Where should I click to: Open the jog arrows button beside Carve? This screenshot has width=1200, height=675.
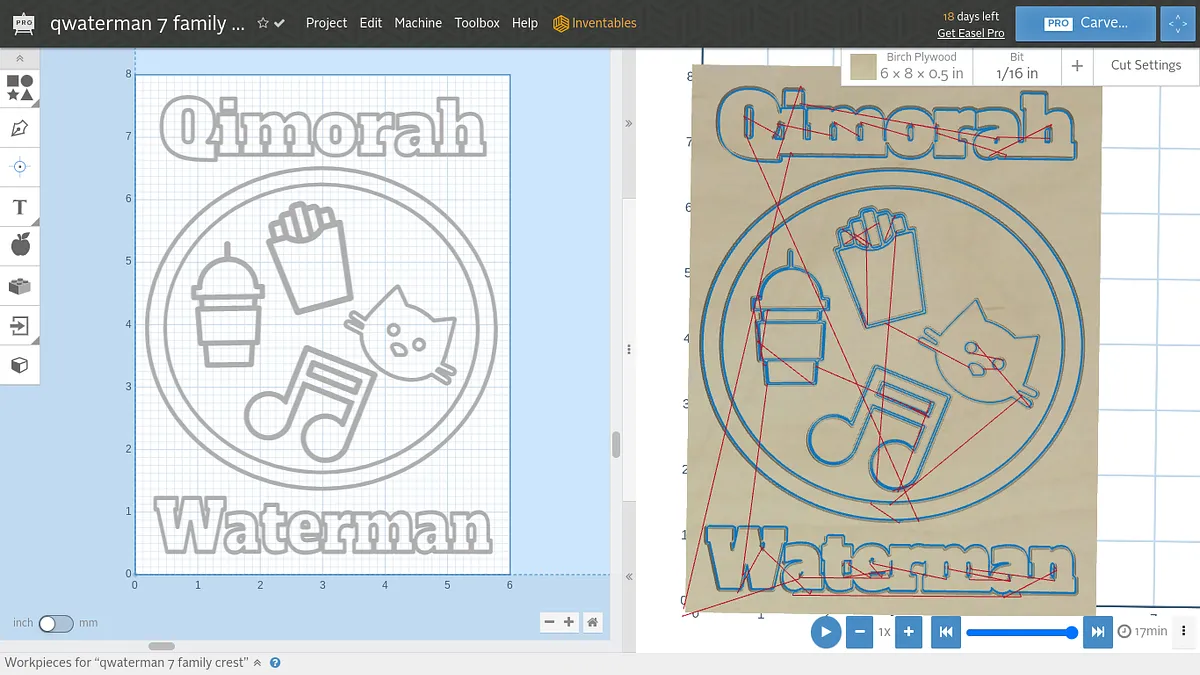tap(1176, 23)
